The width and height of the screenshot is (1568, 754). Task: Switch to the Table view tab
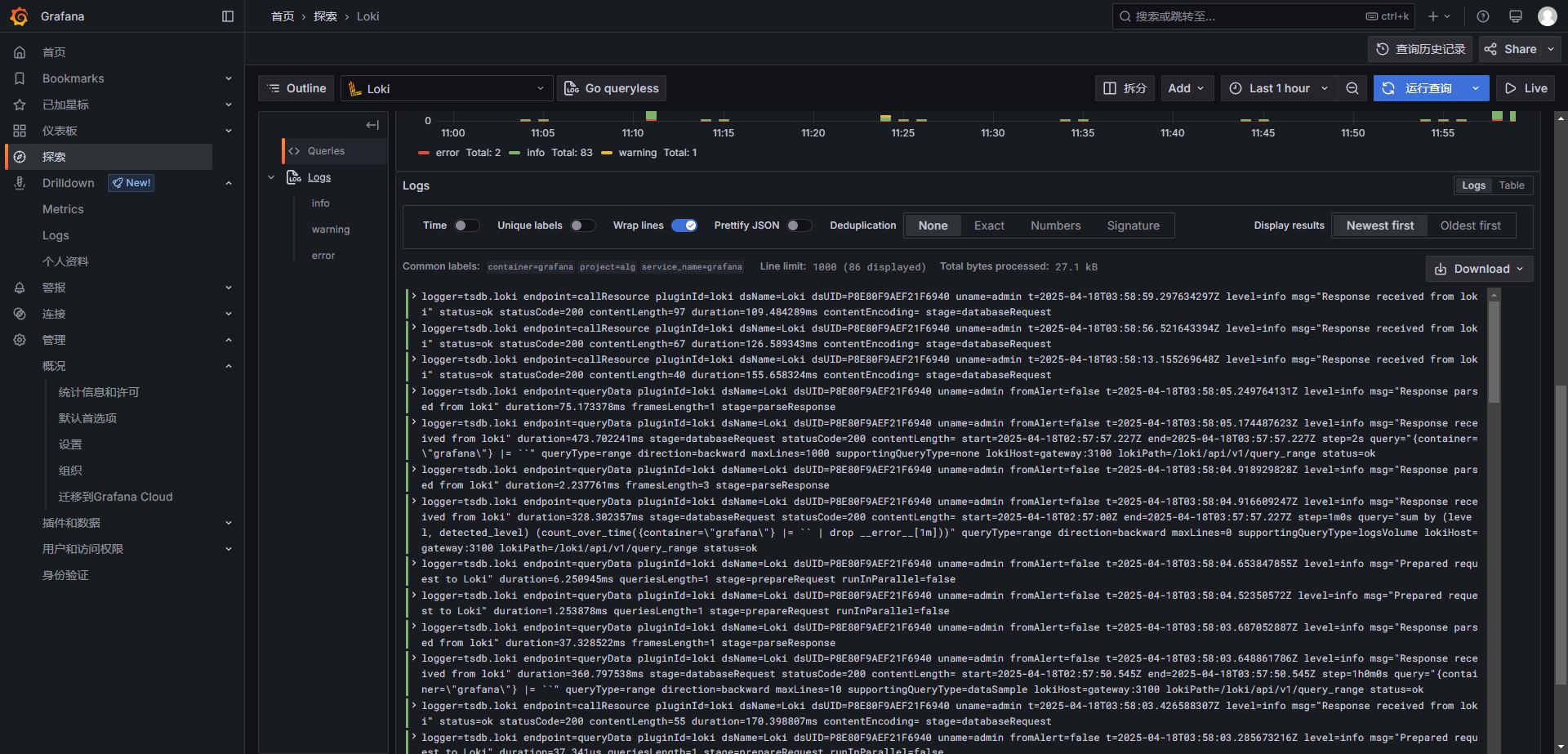coord(1512,185)
